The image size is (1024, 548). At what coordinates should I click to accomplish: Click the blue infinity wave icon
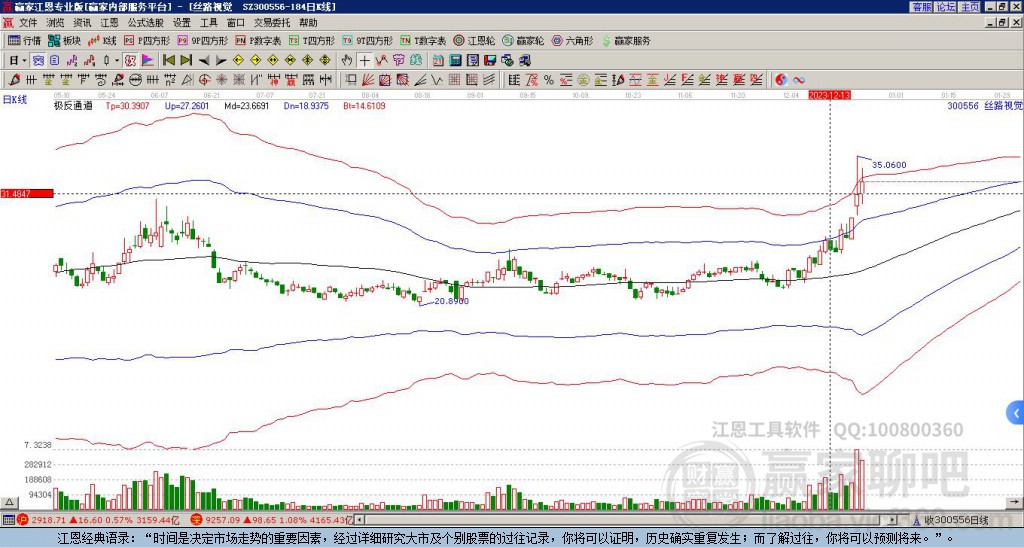click(x=799, y=80)
